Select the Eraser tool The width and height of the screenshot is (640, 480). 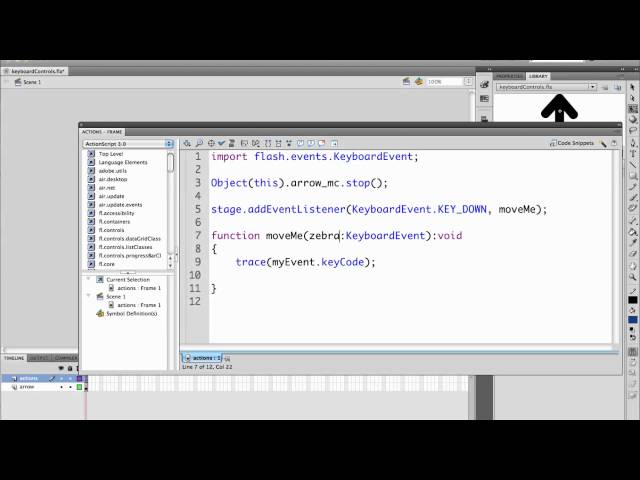point(633,253)
